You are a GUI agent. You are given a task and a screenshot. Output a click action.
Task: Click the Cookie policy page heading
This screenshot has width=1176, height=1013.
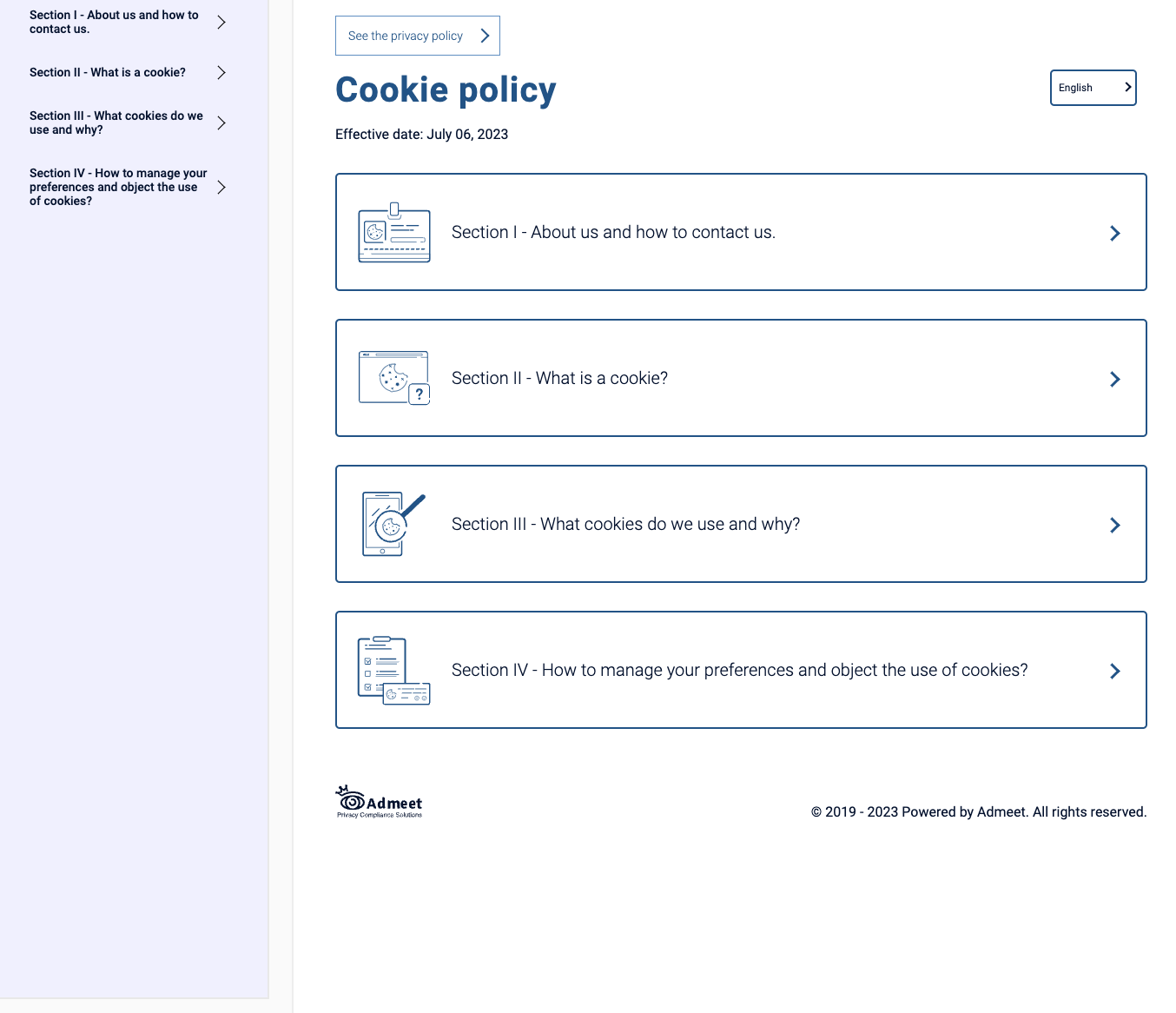446,89
